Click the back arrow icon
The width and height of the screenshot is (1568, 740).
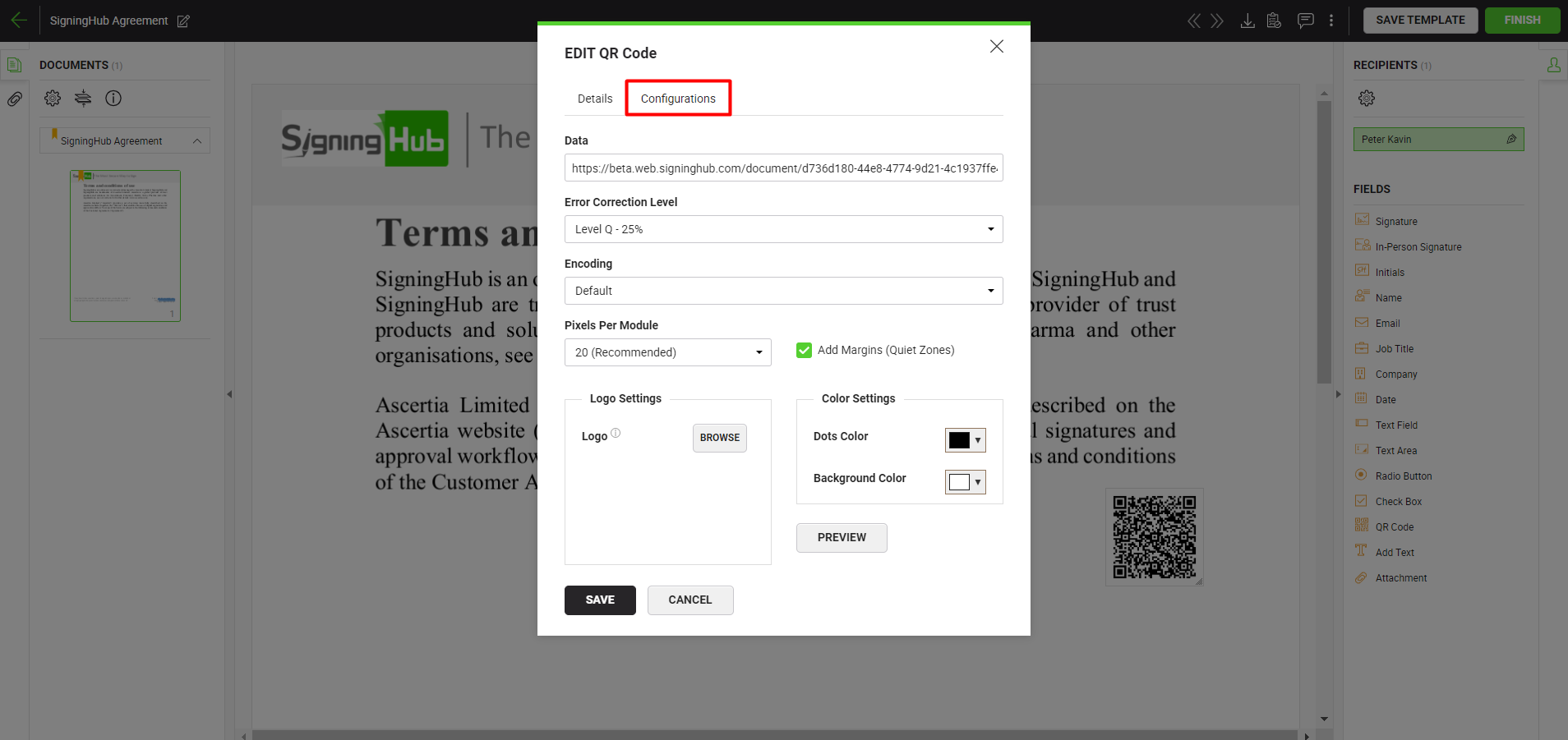(x=18, y=21)
